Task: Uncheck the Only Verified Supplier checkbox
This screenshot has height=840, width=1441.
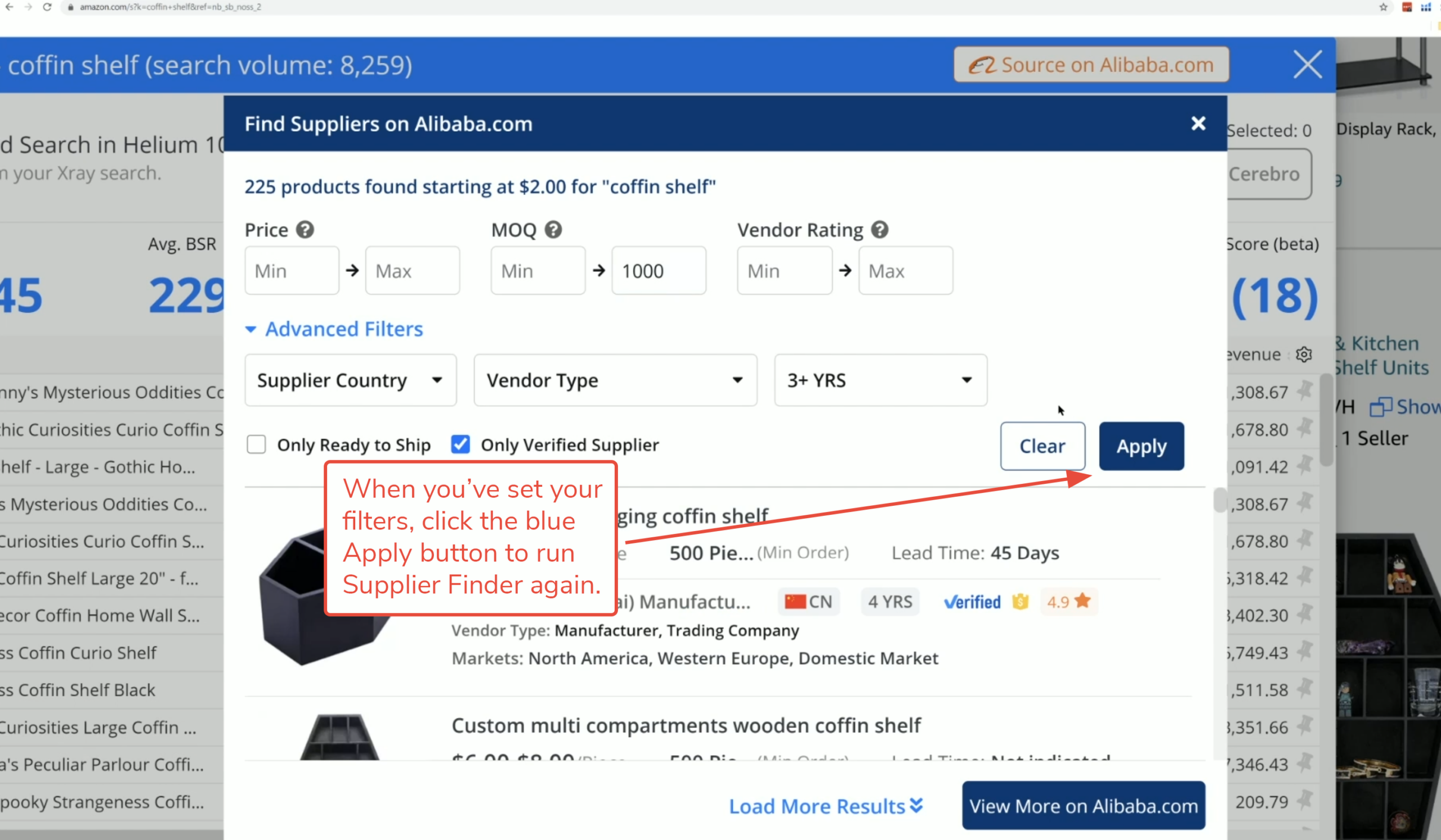Action: point(460,444)
